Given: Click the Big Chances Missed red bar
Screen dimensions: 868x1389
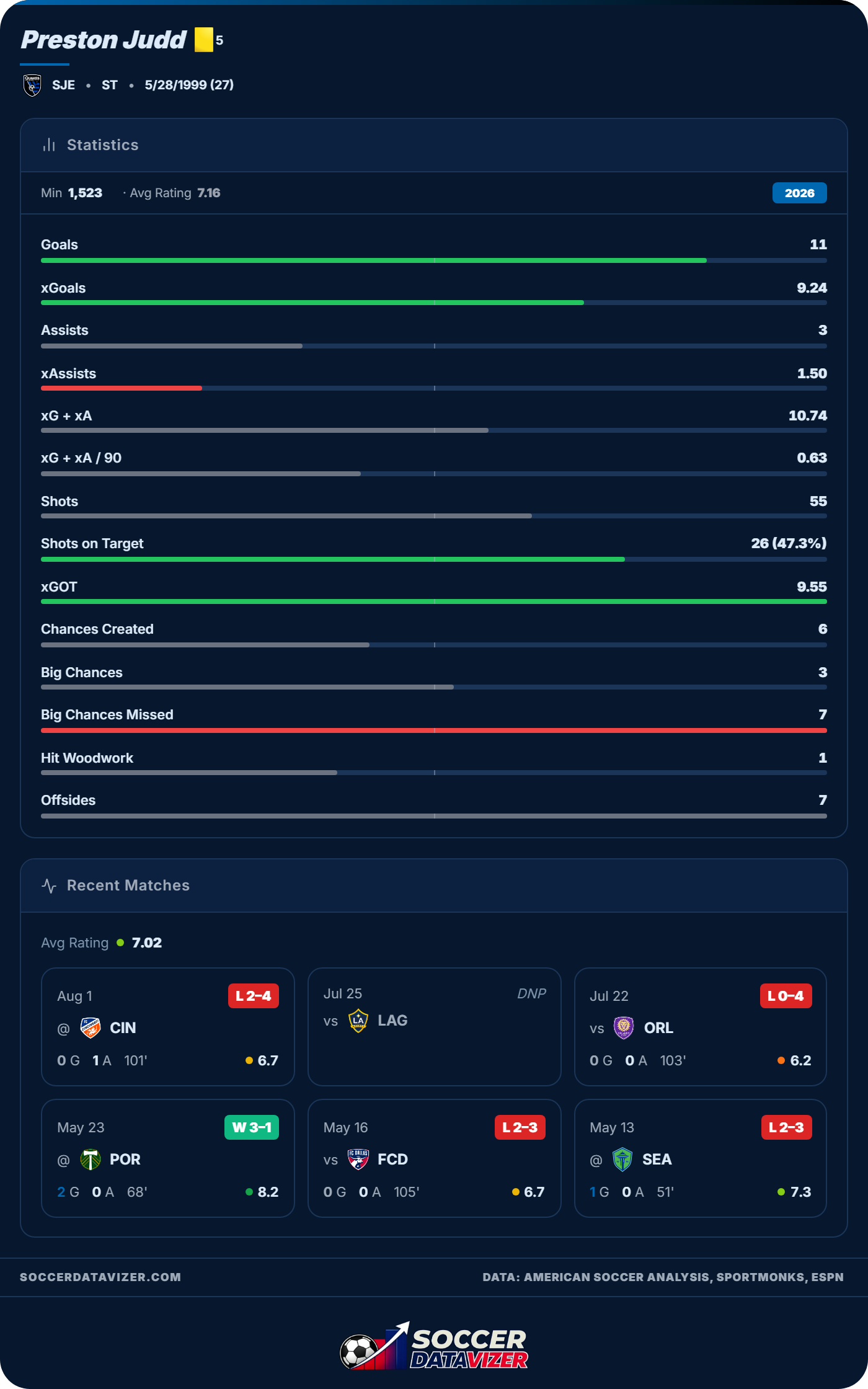Looking at the screenshot, I should (x=434, y=730).
